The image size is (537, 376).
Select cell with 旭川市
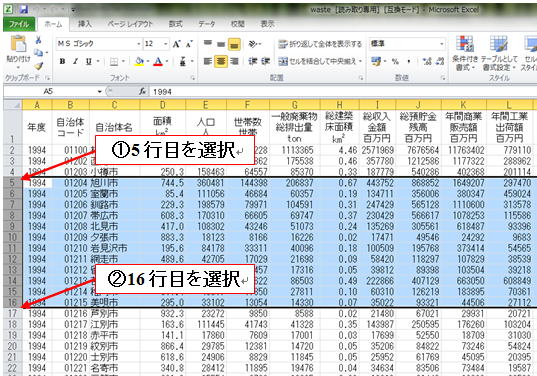pos(115,183)
